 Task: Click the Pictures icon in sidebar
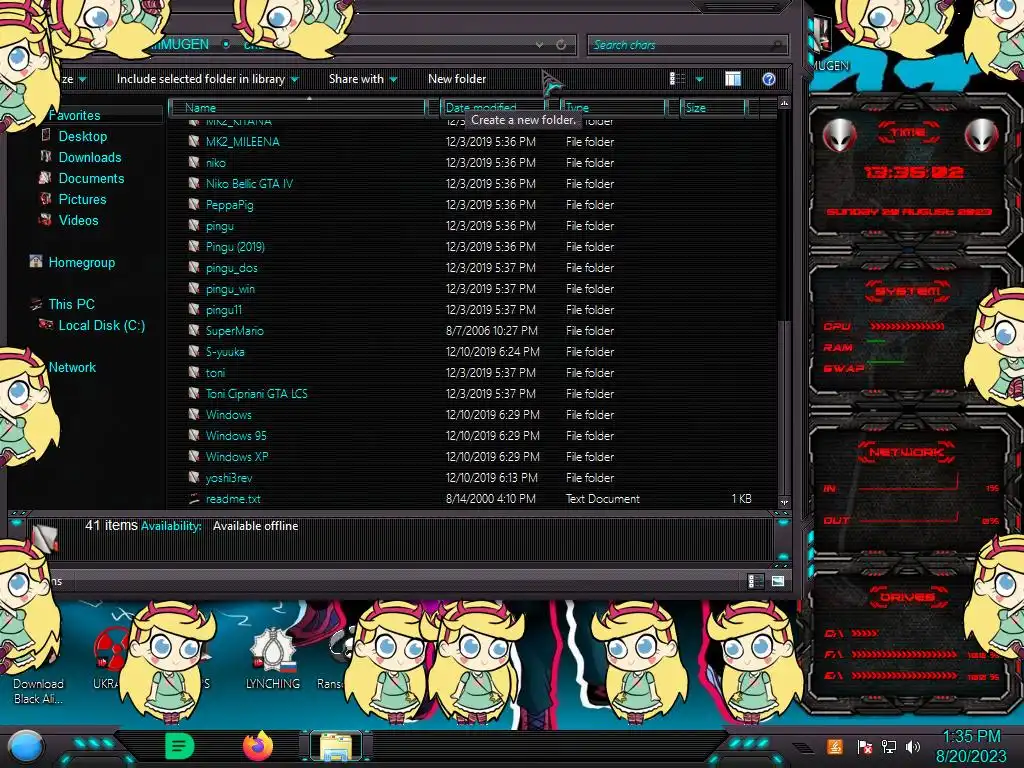tap(46, 199)
